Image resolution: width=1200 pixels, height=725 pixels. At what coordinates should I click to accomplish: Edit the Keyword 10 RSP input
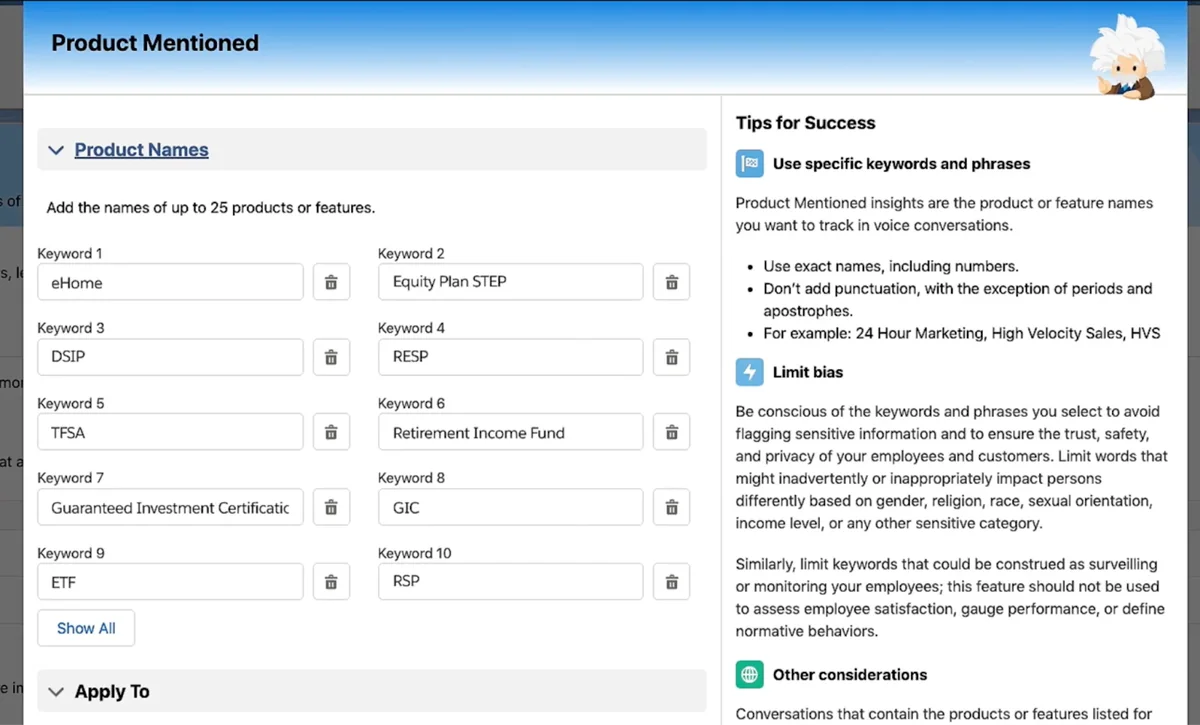pos(511,581)
